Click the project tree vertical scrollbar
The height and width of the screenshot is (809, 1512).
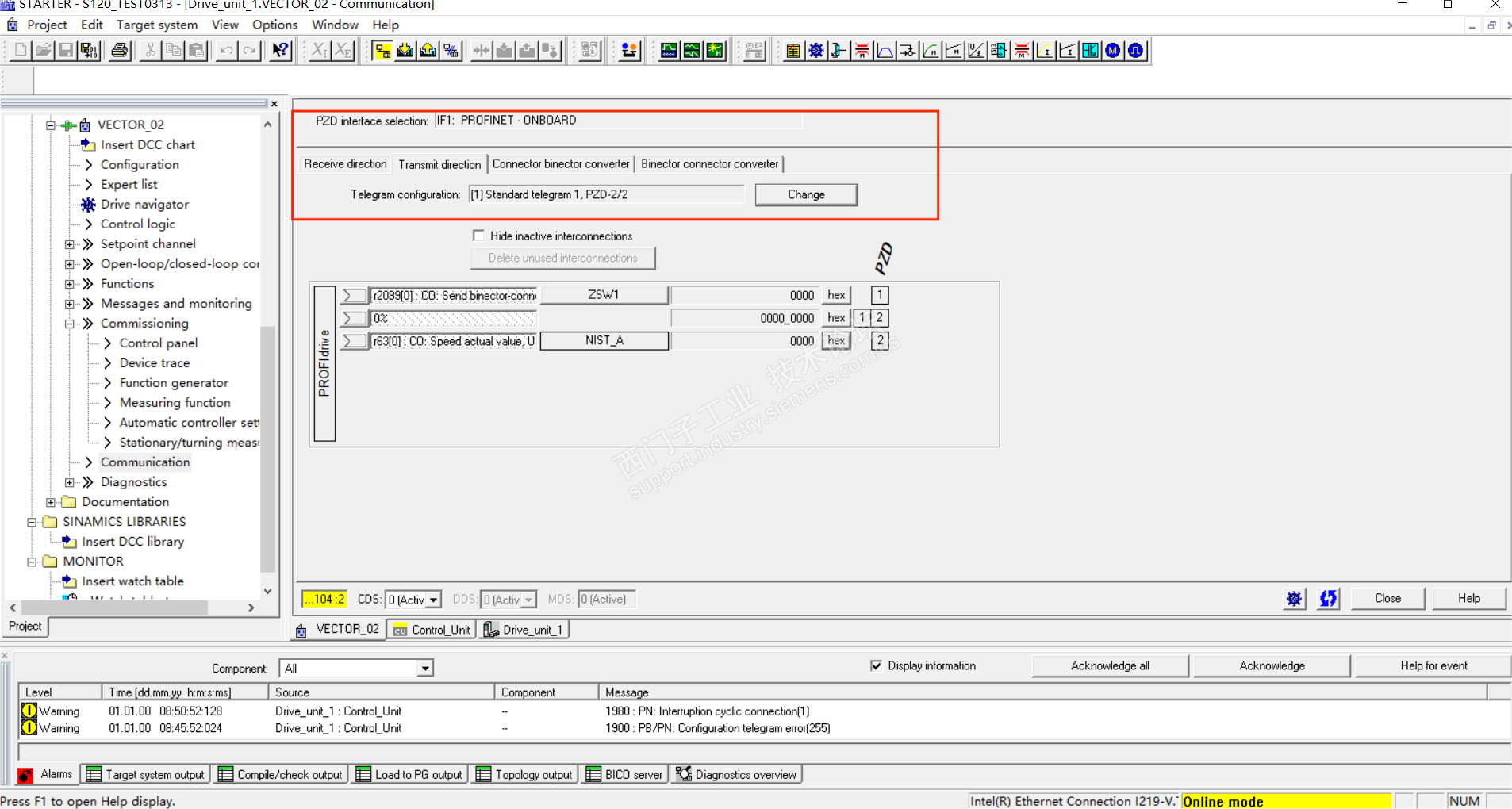coord(268,448)
